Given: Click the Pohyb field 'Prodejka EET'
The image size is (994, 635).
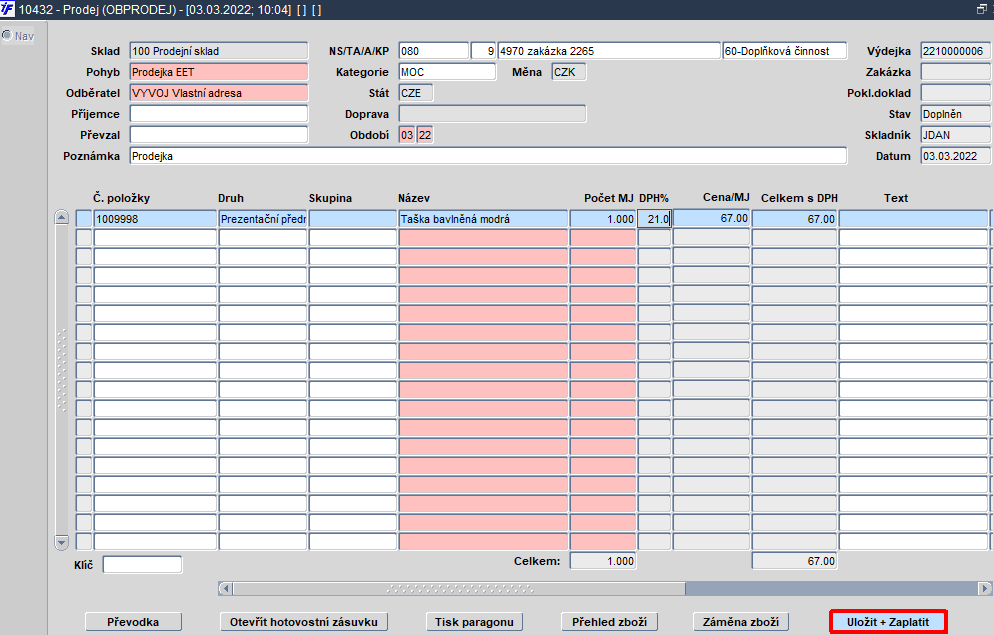Looking at the screenshot, I should 219,72.
